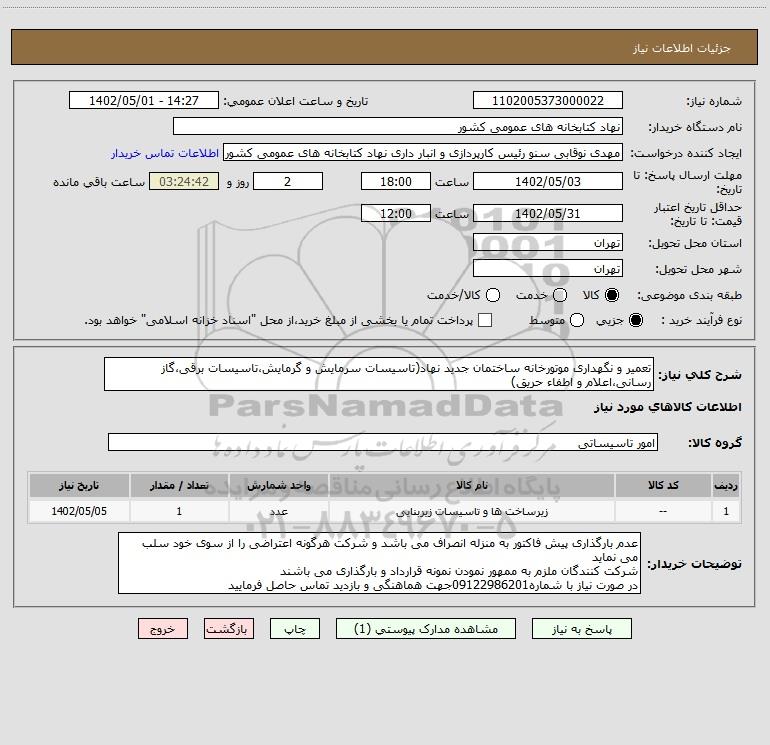770x745 pixels.
Task: Click the نام کالا column header
Action: pyautogui.click(x=471, y=485)
